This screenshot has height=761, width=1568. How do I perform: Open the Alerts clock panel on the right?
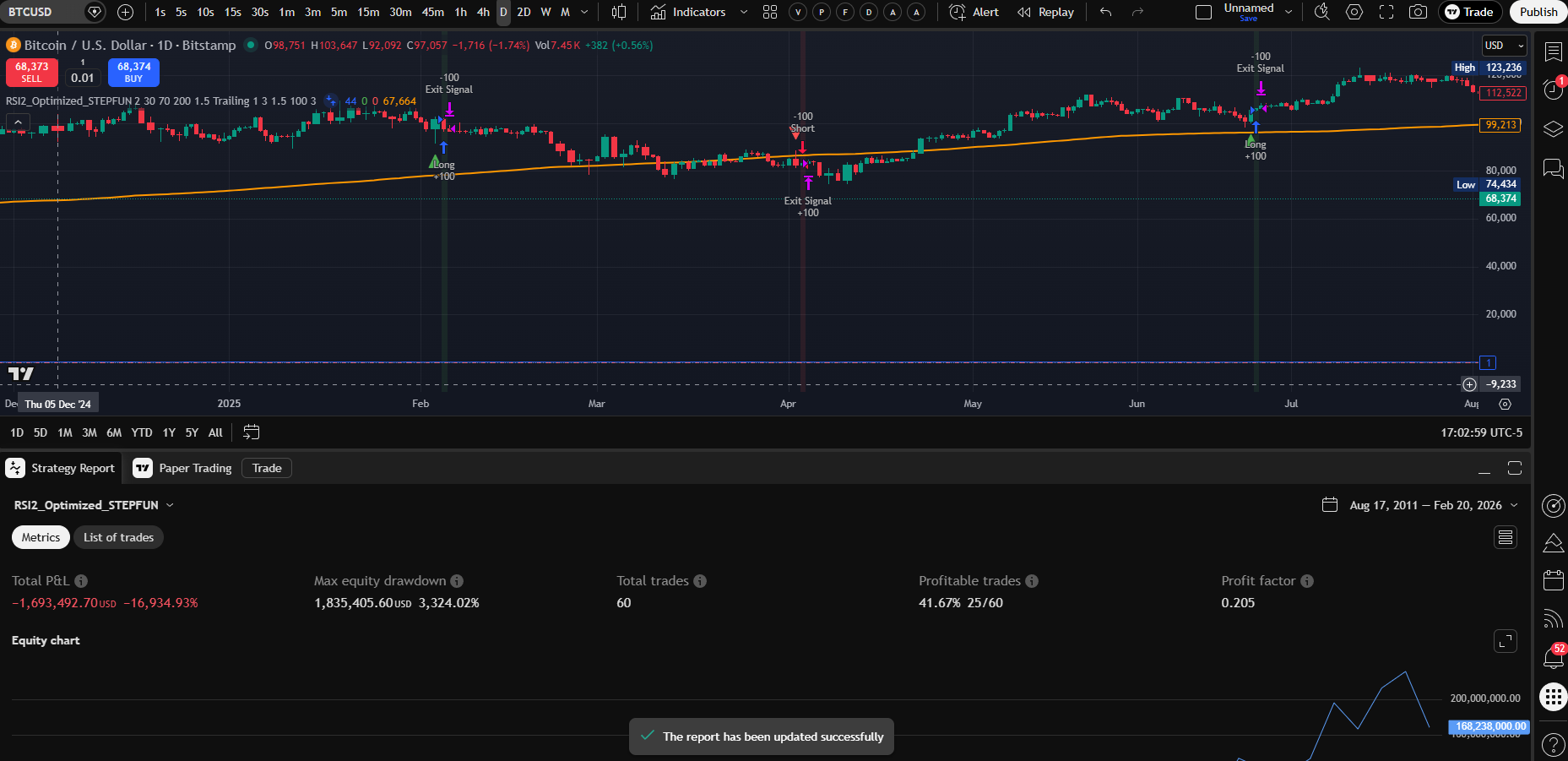pos(1553,90)
